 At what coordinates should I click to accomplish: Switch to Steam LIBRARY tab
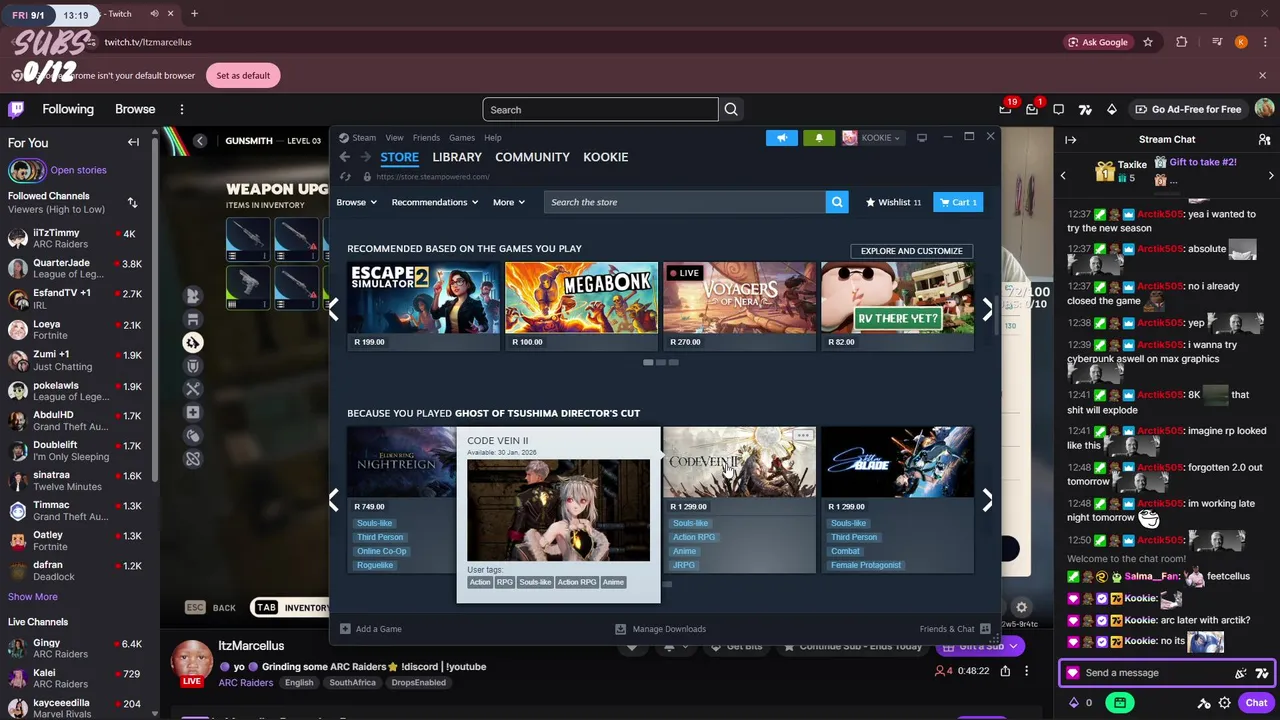point(457,157)
